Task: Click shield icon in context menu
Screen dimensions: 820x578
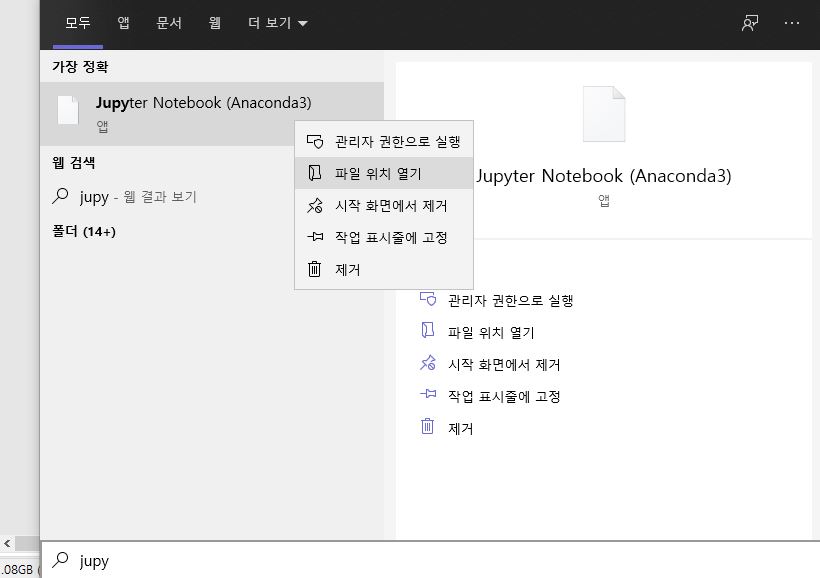Action: tap(315, 141)
